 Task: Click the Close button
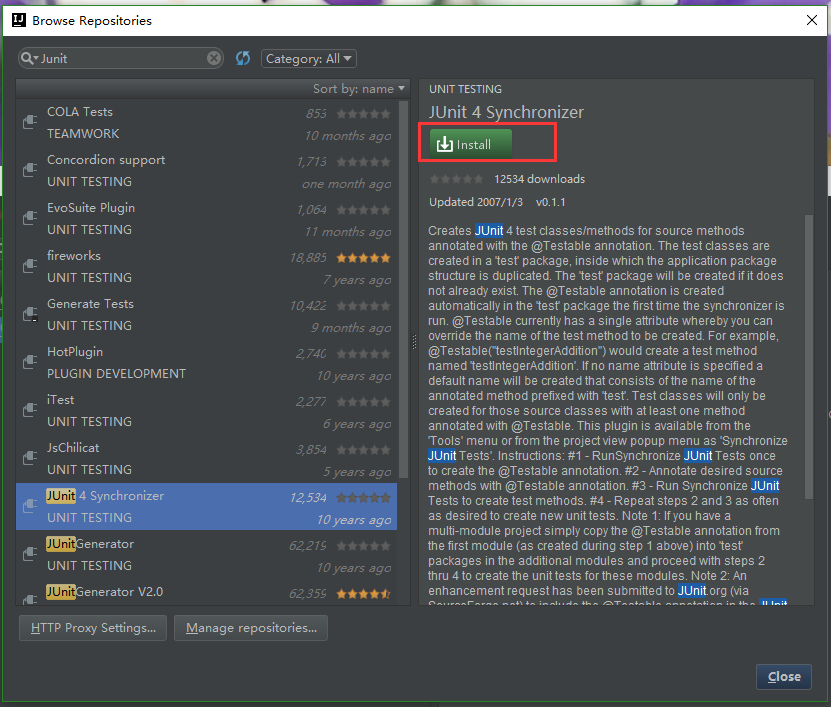[783, 676]
